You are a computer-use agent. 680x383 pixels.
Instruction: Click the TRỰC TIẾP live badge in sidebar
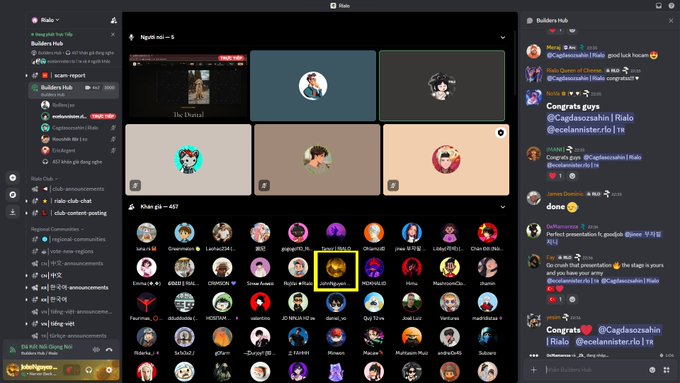pyautogui.click(x=103, y=116)
